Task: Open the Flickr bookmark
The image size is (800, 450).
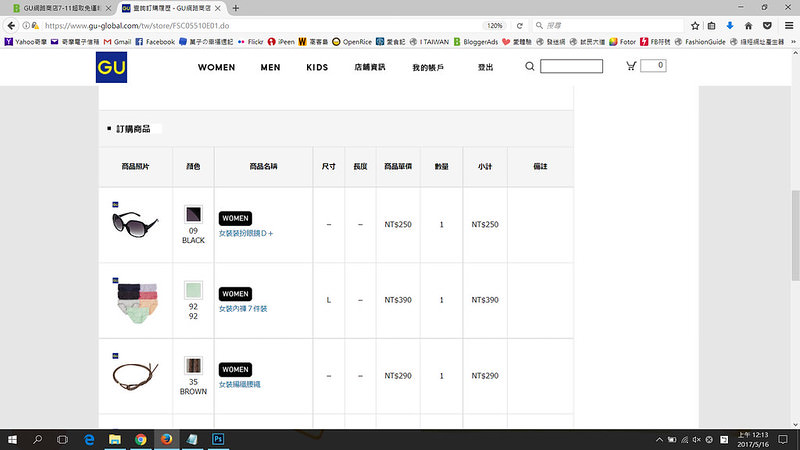Action: 251,42
